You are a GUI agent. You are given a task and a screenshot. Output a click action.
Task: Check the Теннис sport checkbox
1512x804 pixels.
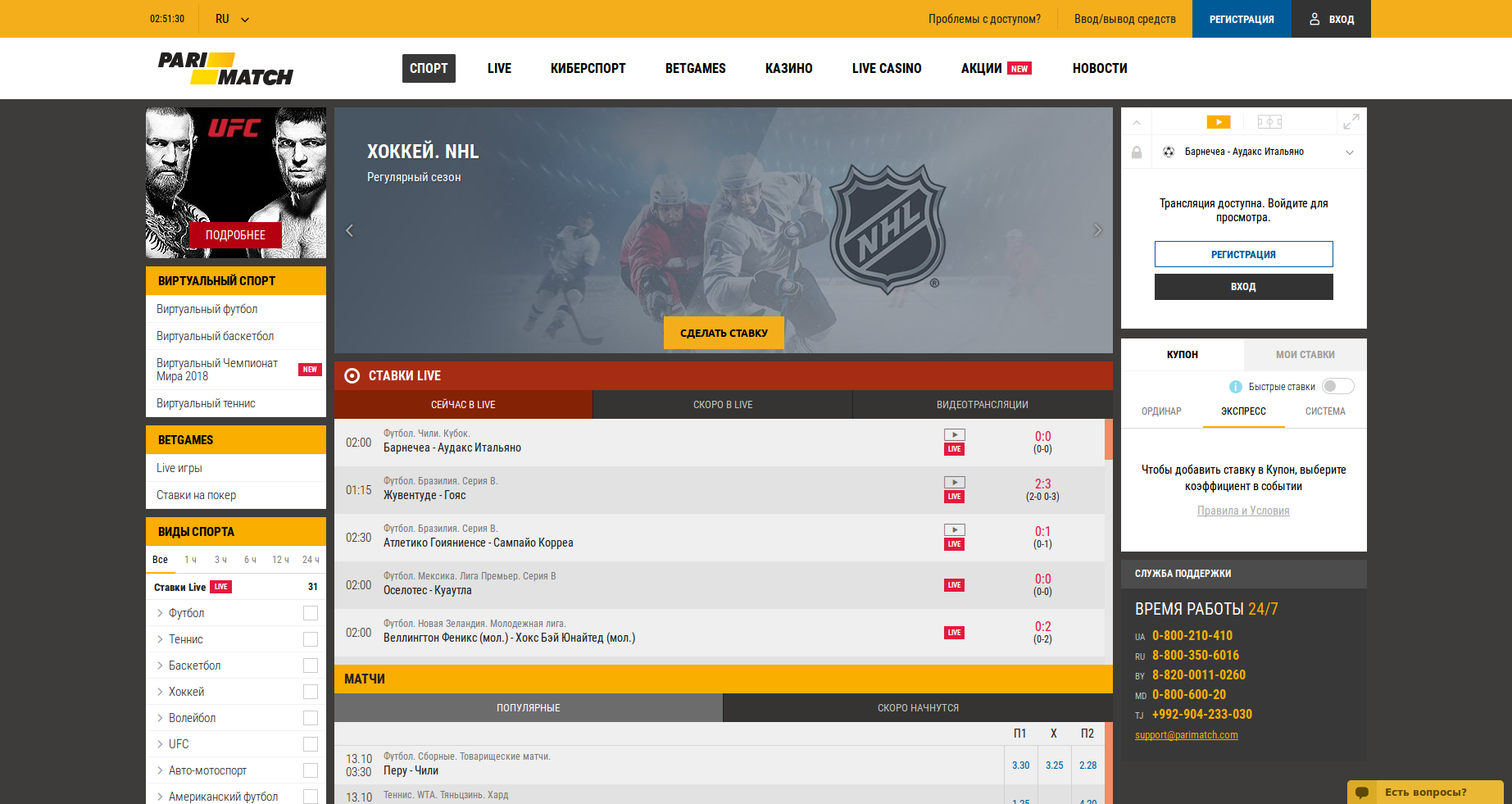pyautogui.click(x=311, y=639)
